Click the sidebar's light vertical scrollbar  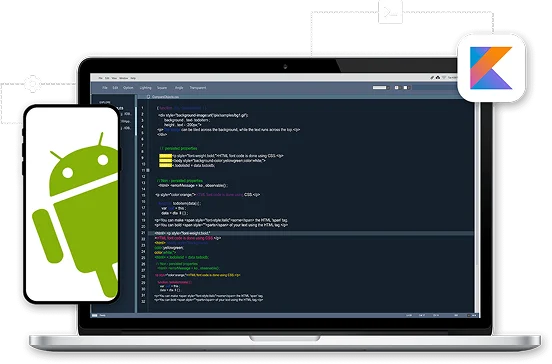click(x=136, y=121)
